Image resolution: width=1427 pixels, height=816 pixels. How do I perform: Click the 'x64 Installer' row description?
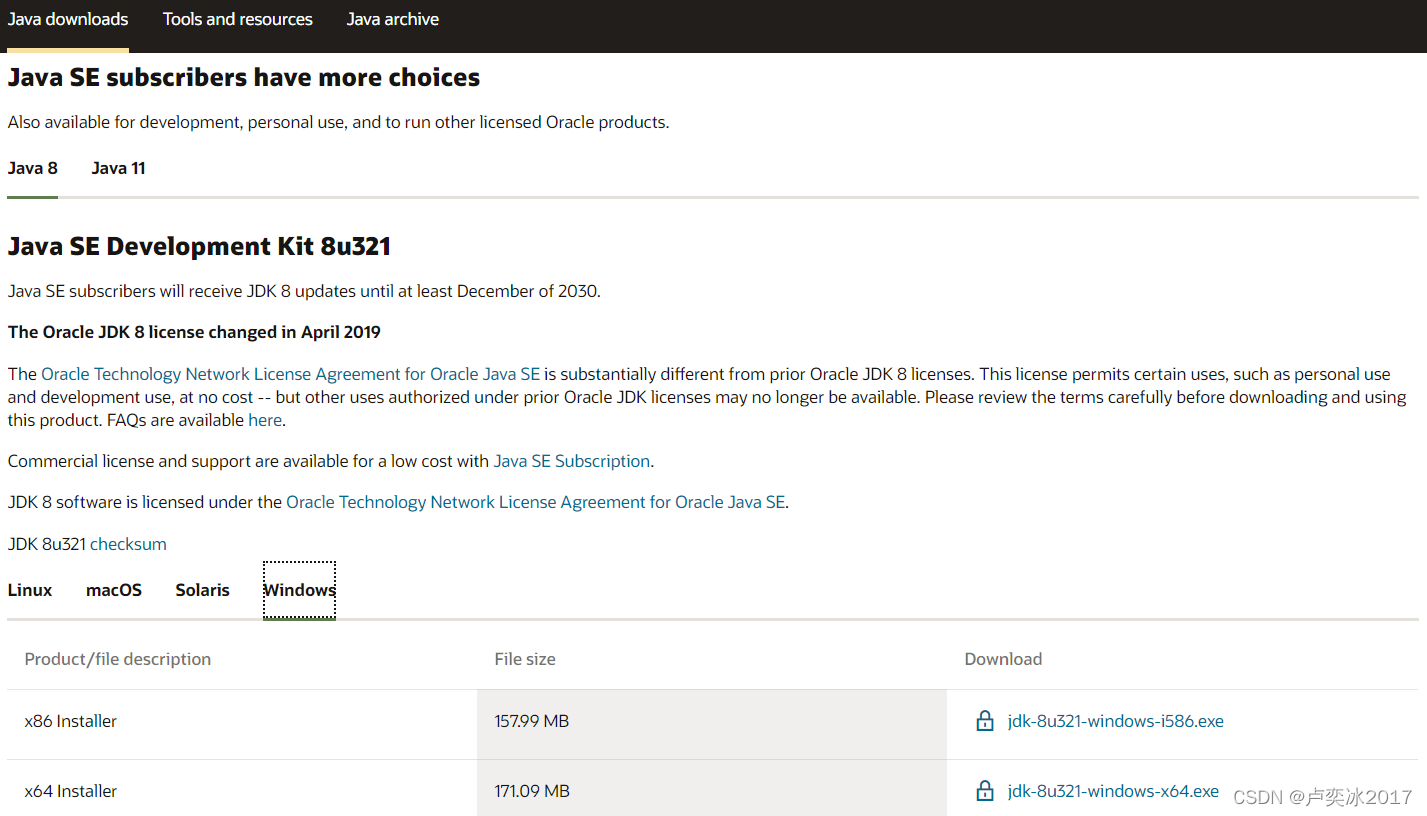click(x=71, y=791)
